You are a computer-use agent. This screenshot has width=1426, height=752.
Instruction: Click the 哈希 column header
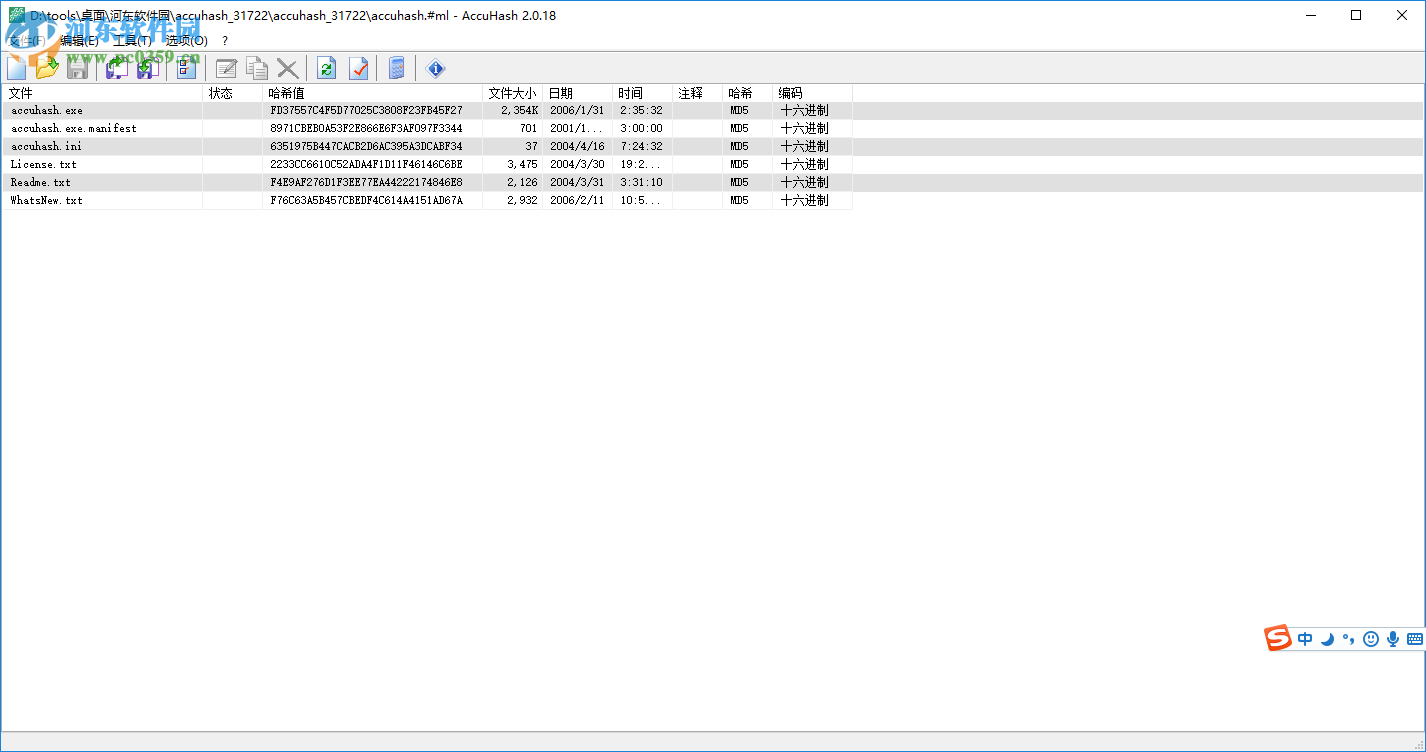coord(748,93)
